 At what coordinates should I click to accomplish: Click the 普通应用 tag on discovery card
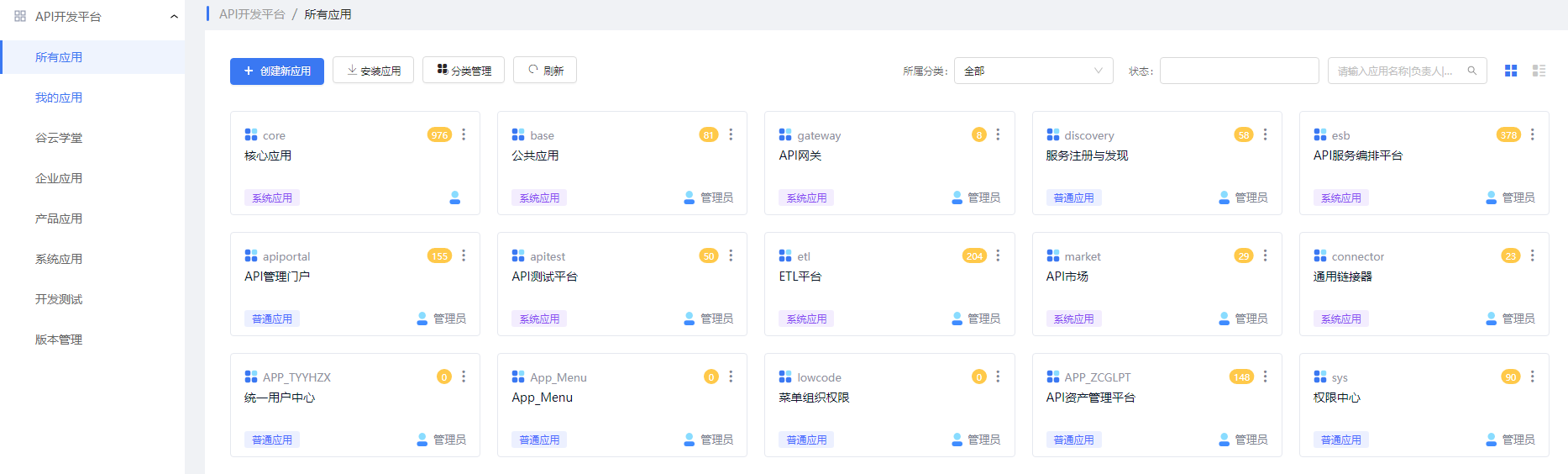point(1073,198)
